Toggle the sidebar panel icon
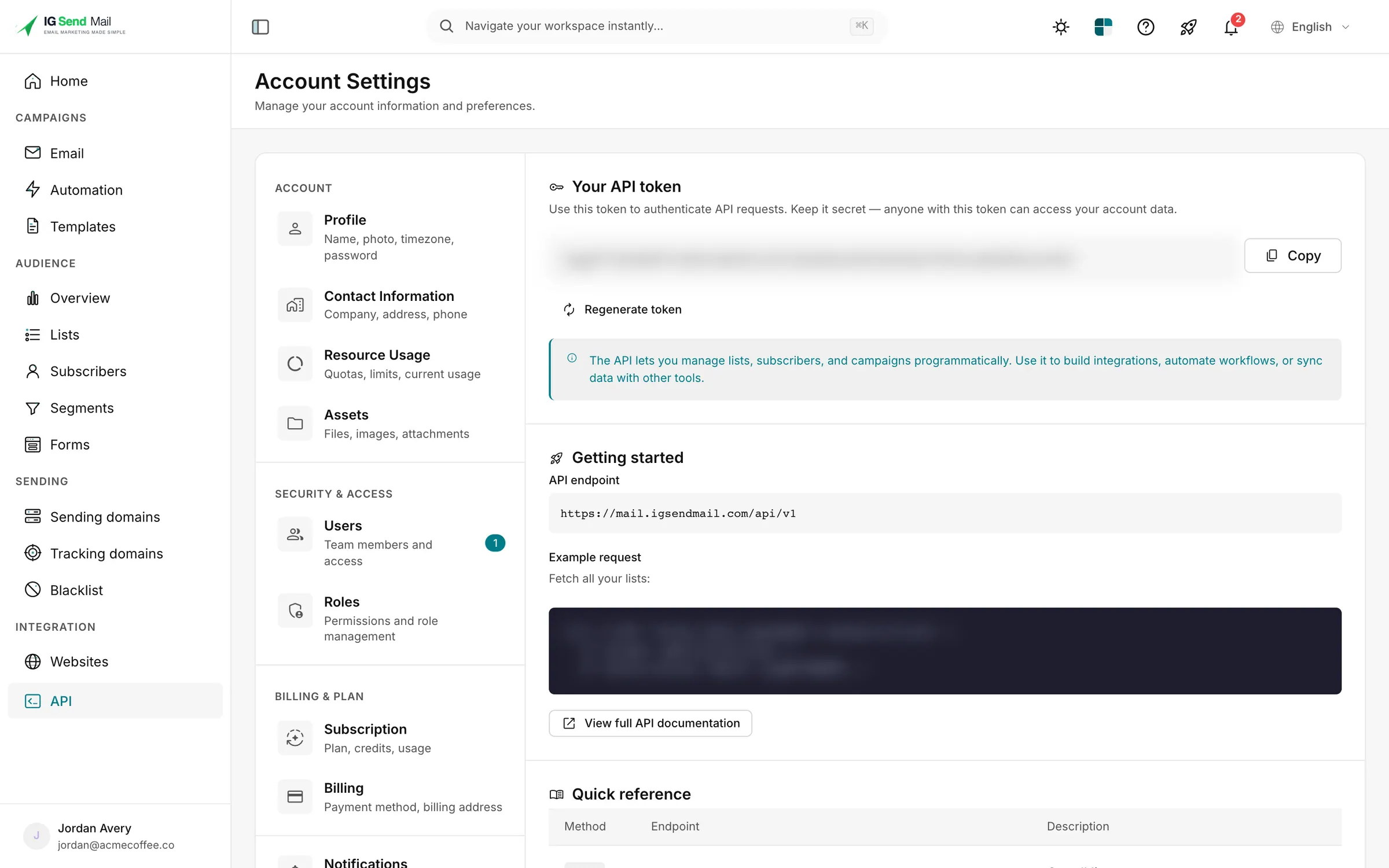This screenshot has height=868, width=1389. [x=260, y=27]
